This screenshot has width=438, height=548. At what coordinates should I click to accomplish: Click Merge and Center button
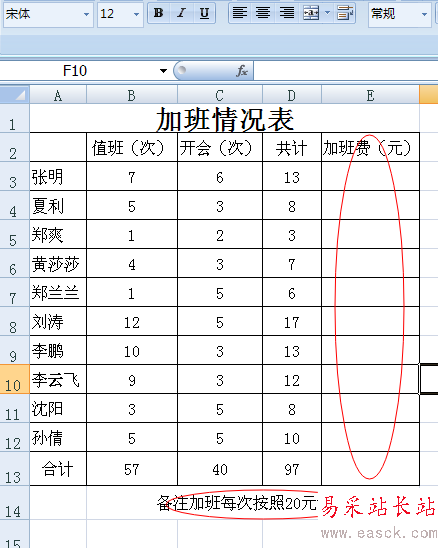[311, 14]
